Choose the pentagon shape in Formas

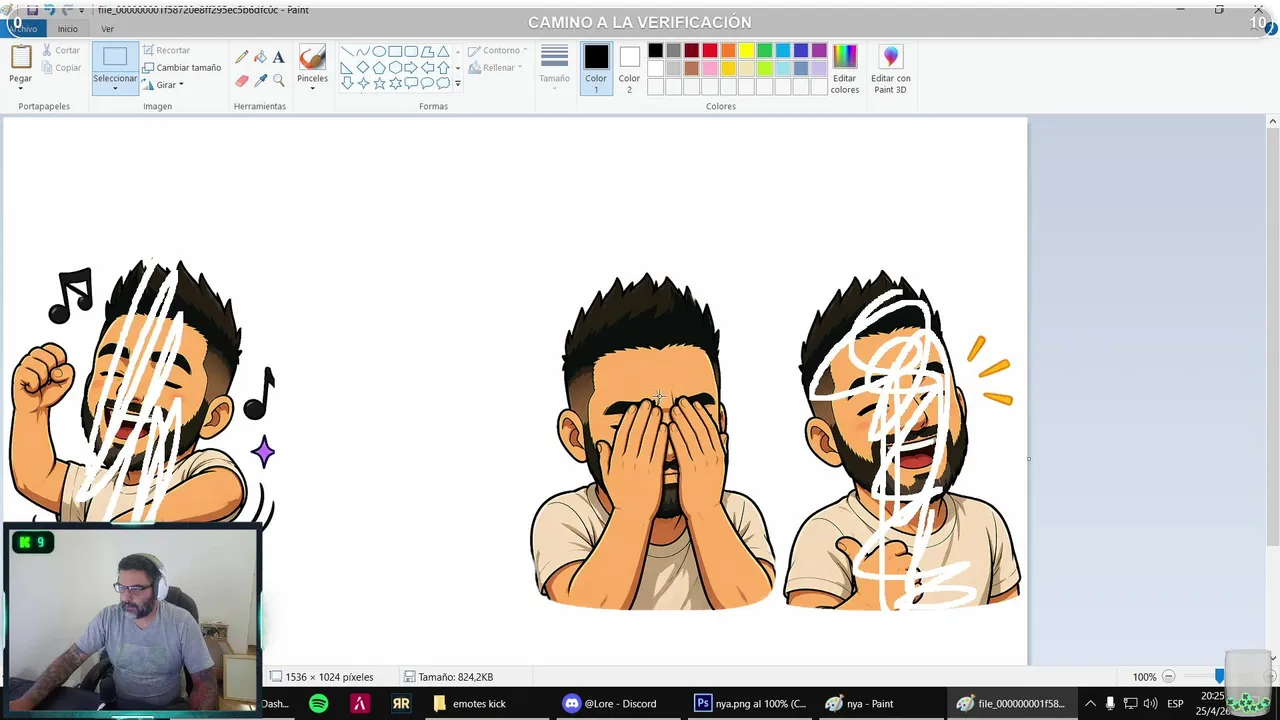click(379, 68)
